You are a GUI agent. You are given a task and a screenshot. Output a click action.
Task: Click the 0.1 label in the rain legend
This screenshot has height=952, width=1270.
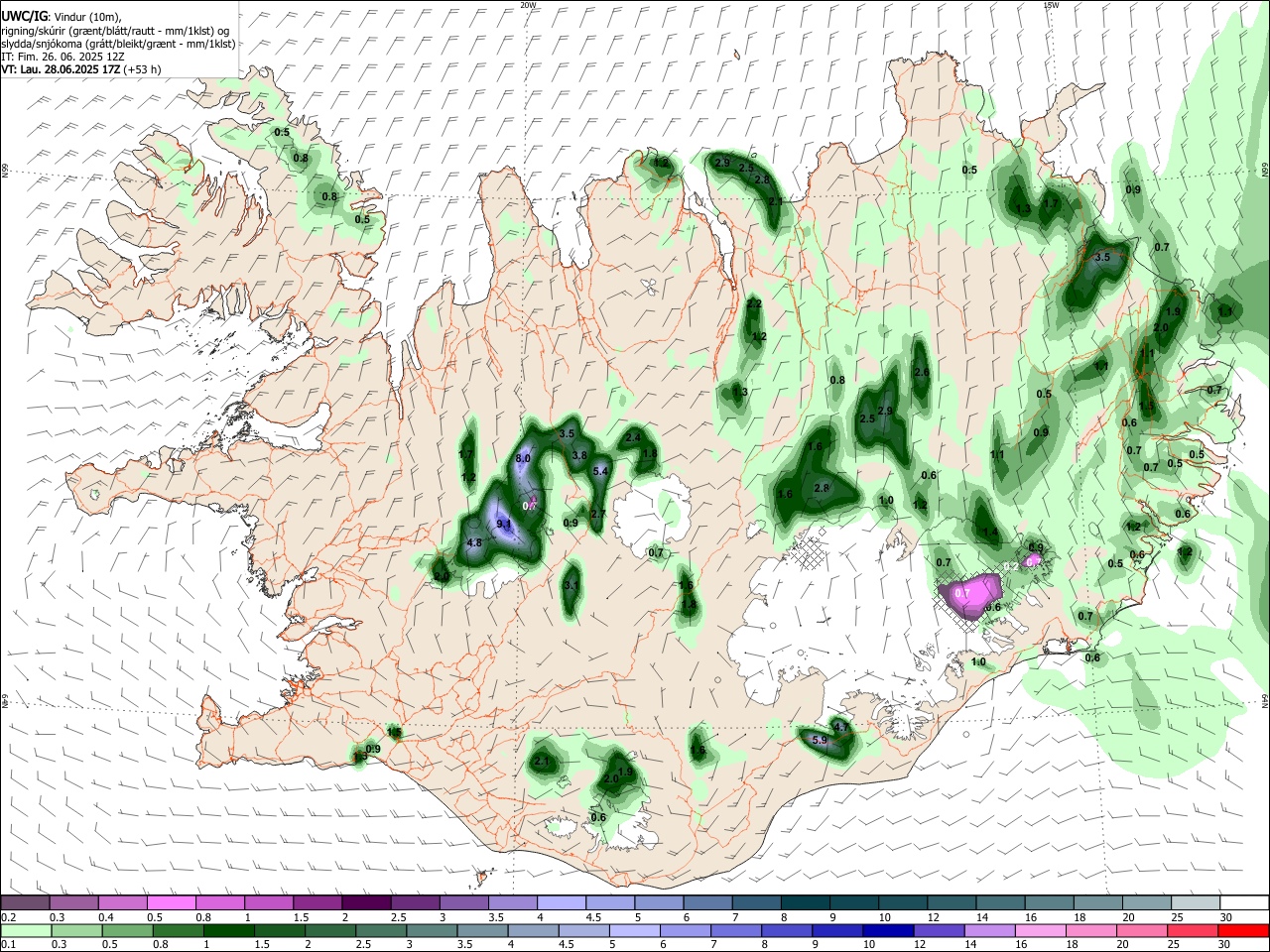click(x=7, y=944)
